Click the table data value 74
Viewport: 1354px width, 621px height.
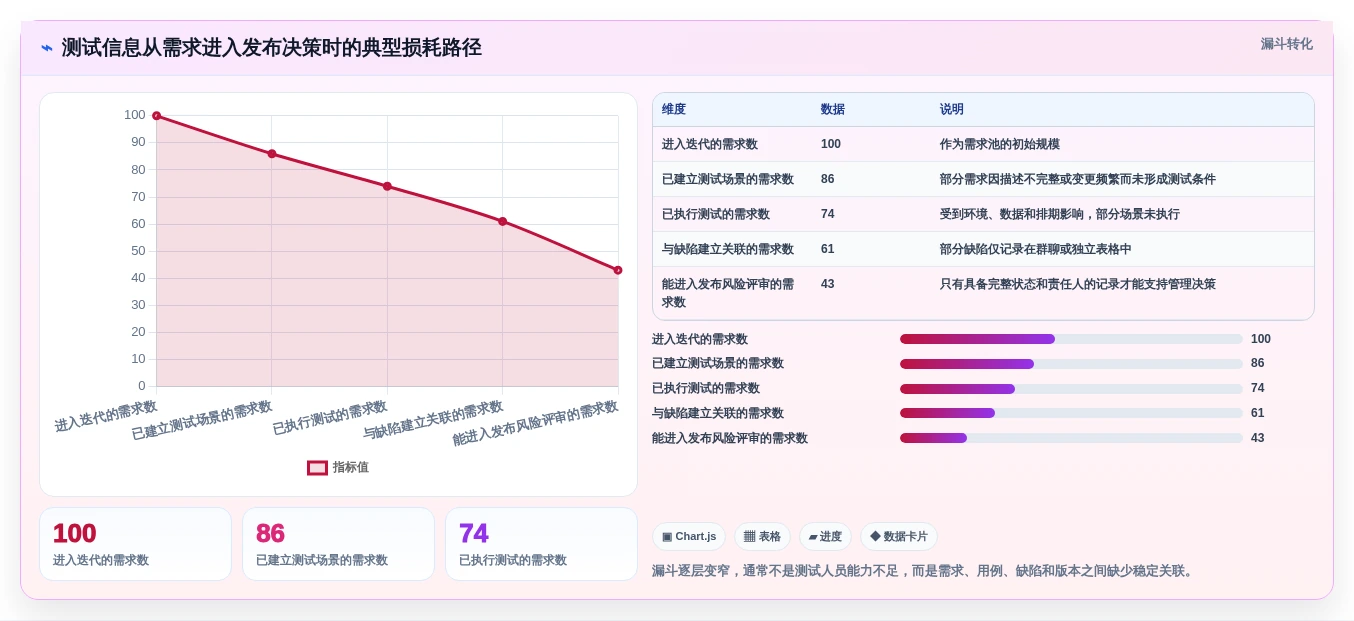828,214
